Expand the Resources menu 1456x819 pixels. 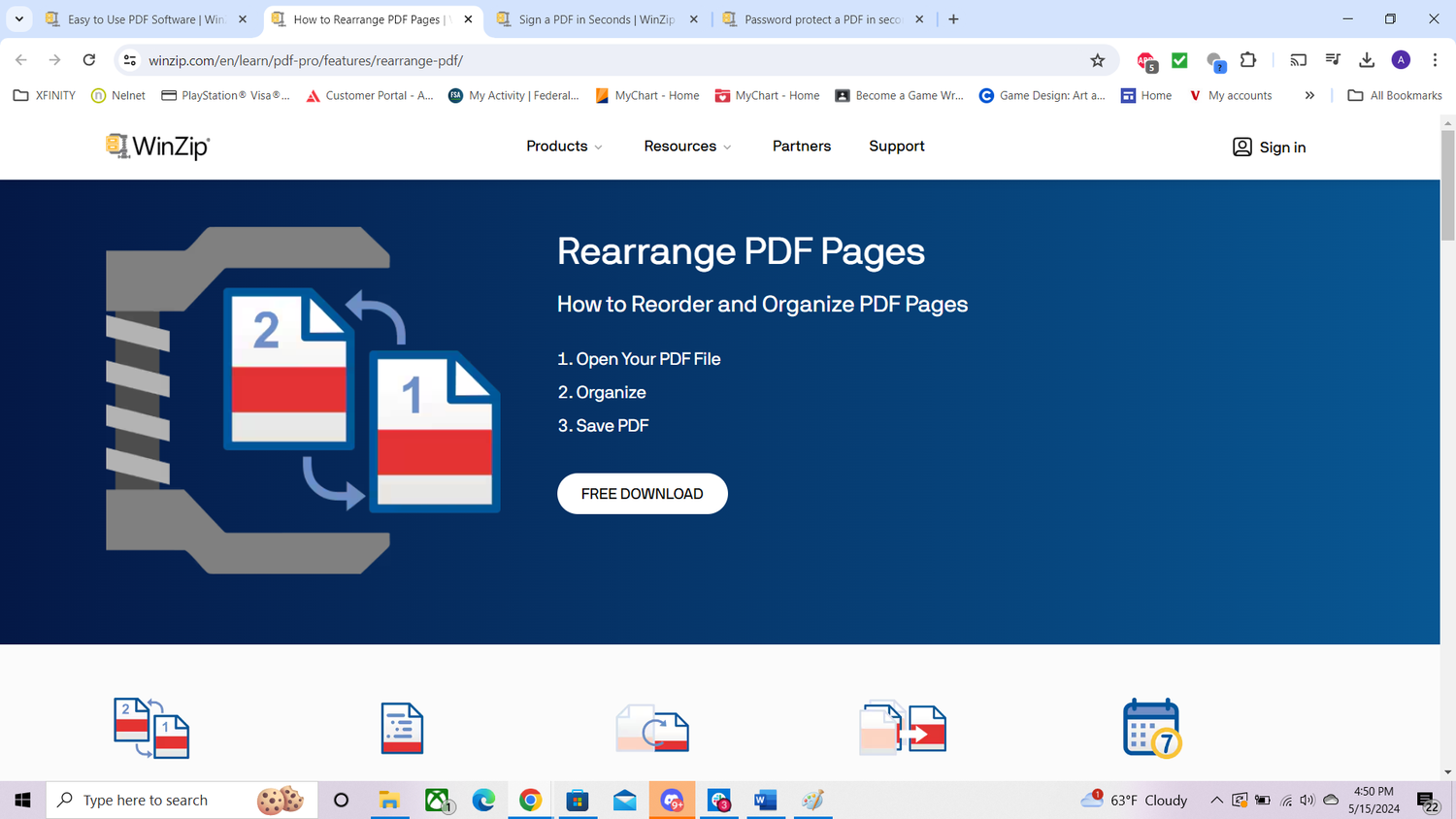tap(687, 147)
